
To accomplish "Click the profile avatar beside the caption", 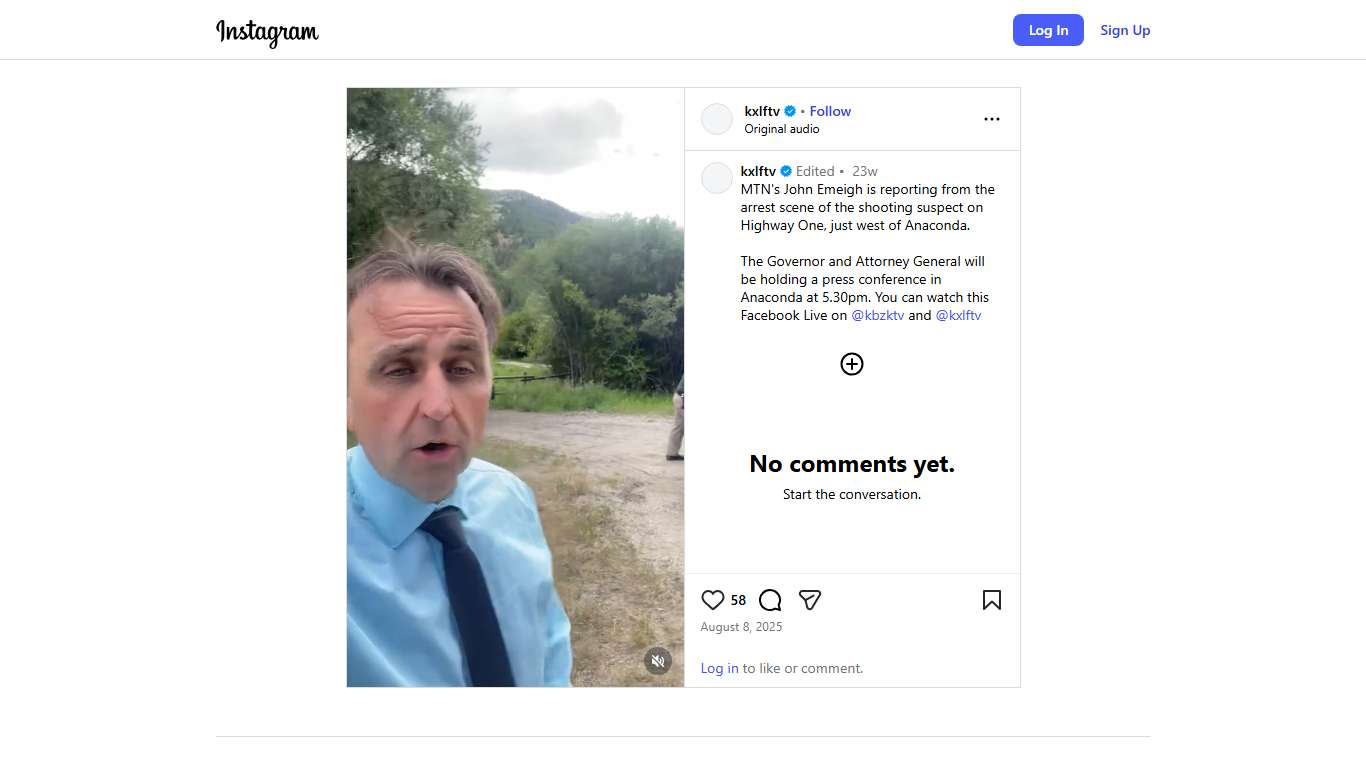I will click(717, 178).
